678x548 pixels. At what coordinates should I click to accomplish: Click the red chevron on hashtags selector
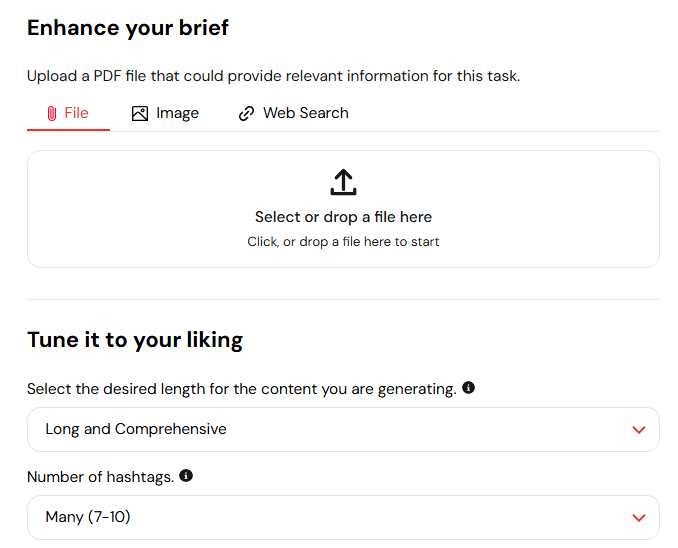point(639,518)
